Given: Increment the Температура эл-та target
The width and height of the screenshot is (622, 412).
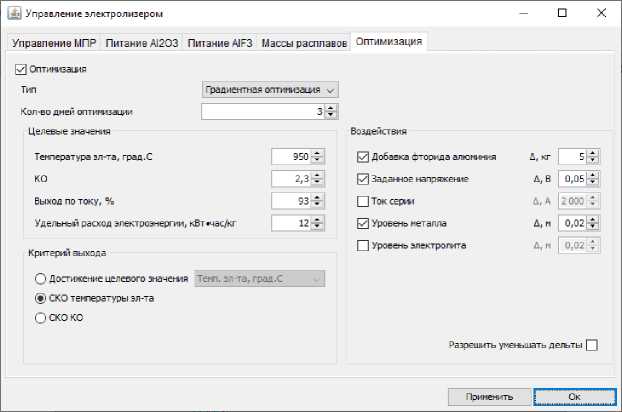Looking at the screenshot, I should click(317, 153).
